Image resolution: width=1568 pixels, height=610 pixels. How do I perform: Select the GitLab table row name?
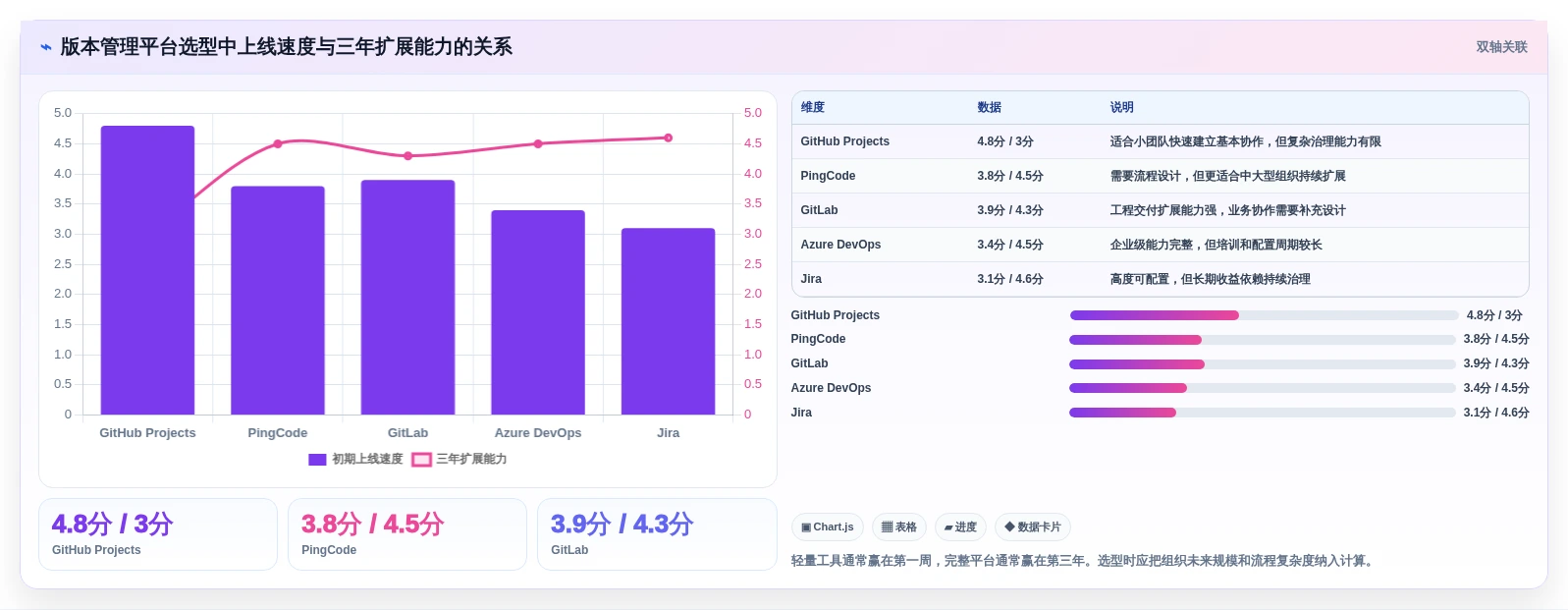point(819,210)
